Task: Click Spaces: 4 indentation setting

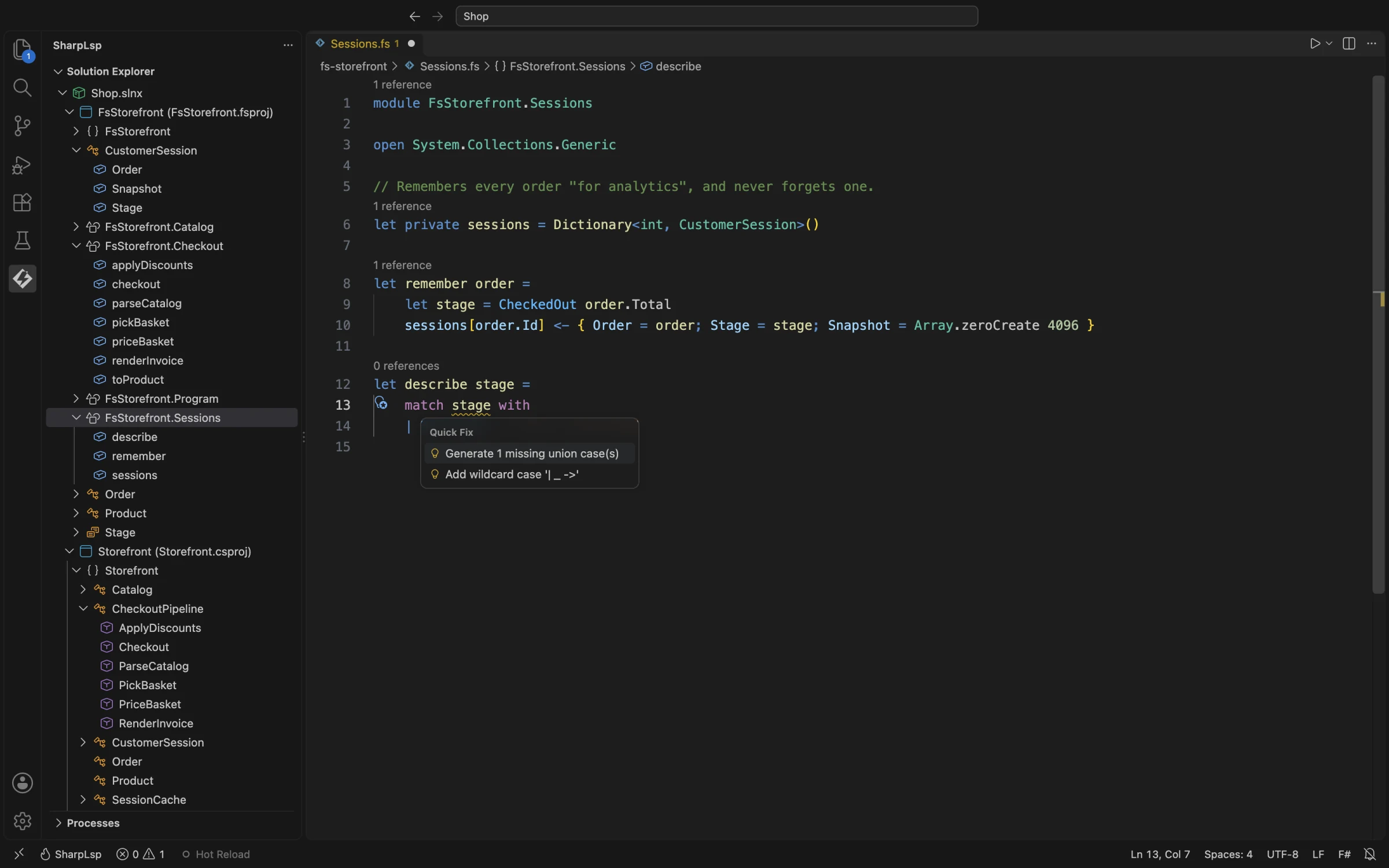Action: click(x=1228, y=854)
